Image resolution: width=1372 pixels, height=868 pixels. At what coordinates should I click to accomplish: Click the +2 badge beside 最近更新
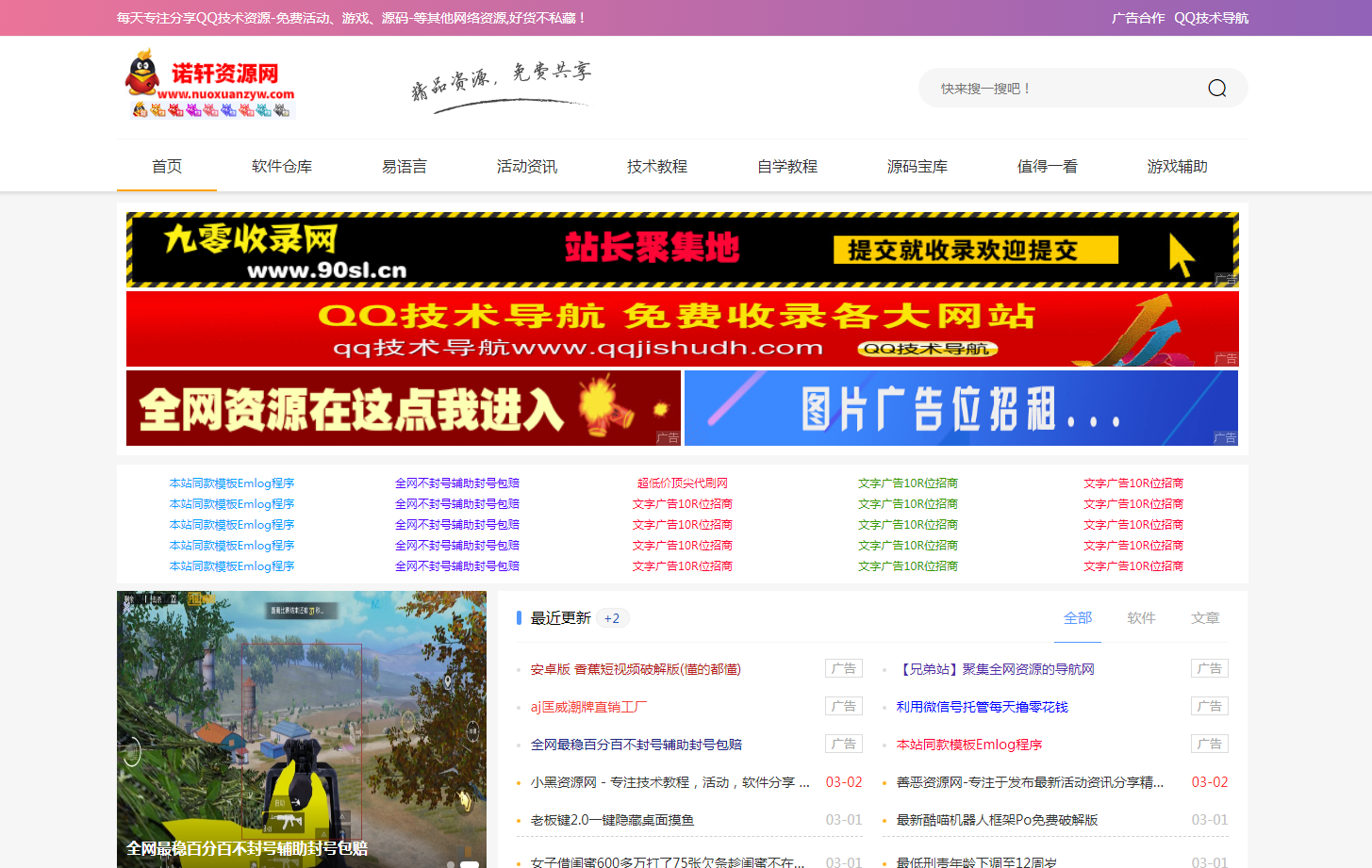click(612, 618)
